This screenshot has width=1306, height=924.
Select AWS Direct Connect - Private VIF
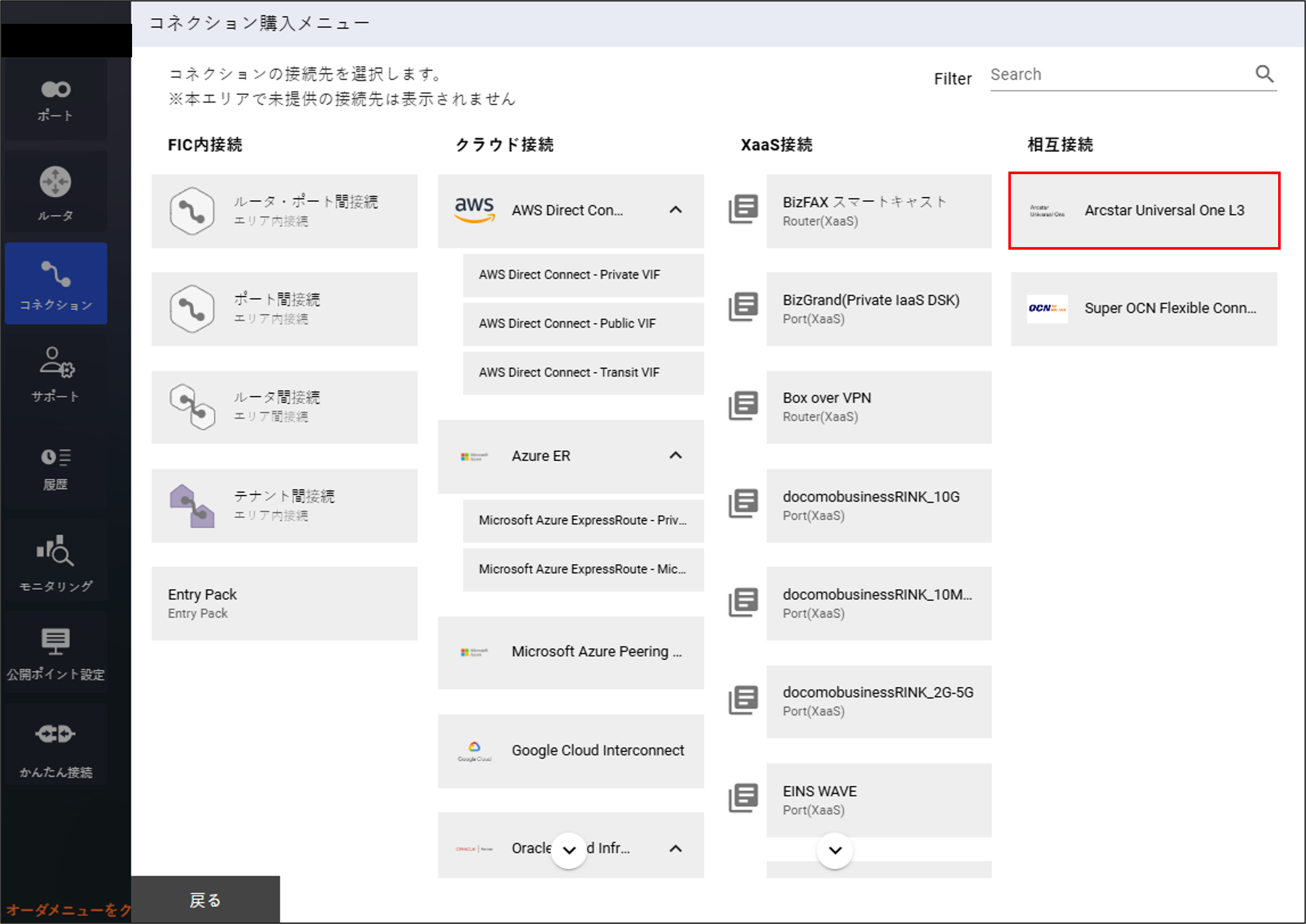(583, 275)
